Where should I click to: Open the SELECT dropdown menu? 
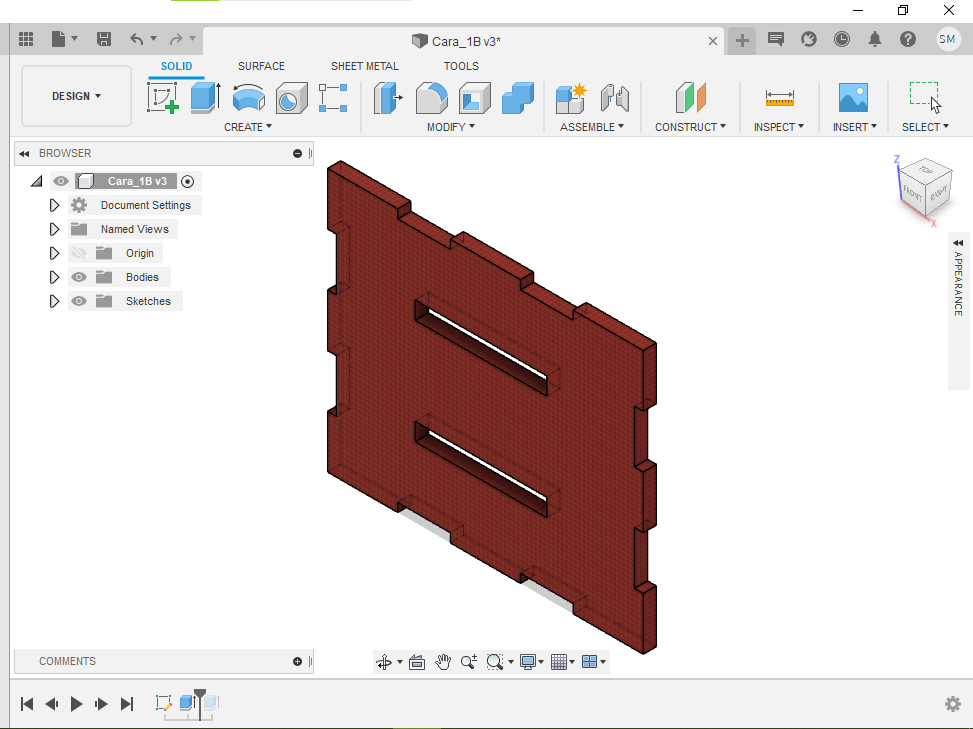925,127
